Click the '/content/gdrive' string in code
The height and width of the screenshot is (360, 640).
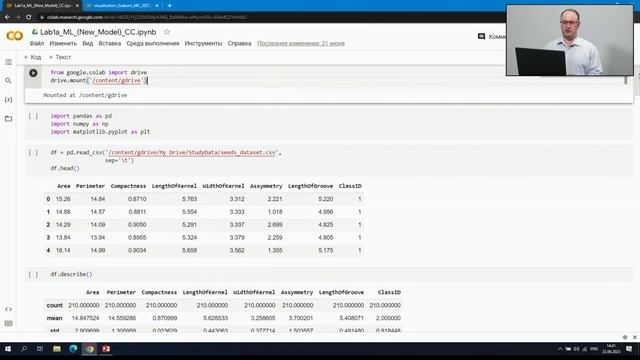117,80
